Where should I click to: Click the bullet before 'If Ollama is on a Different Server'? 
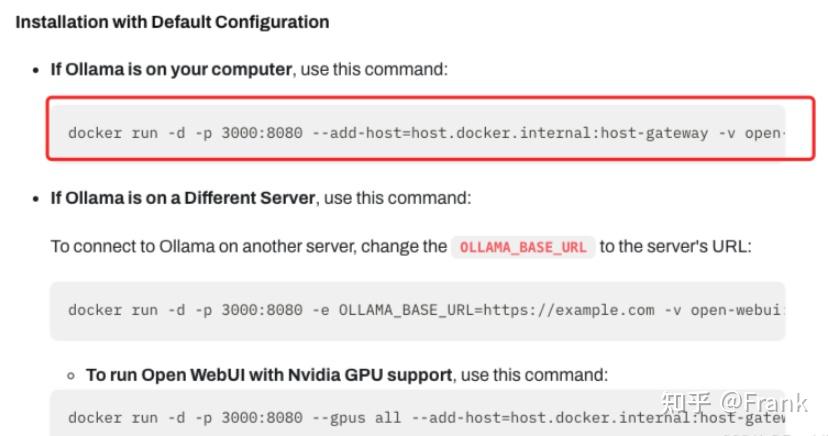pos(36,199)
